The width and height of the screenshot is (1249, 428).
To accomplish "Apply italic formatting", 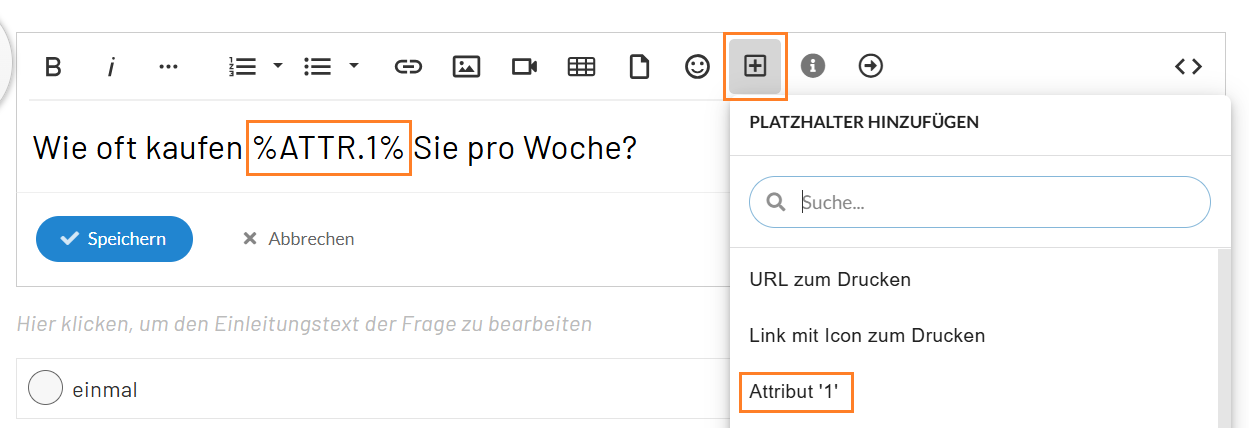I will coord(112,67).
